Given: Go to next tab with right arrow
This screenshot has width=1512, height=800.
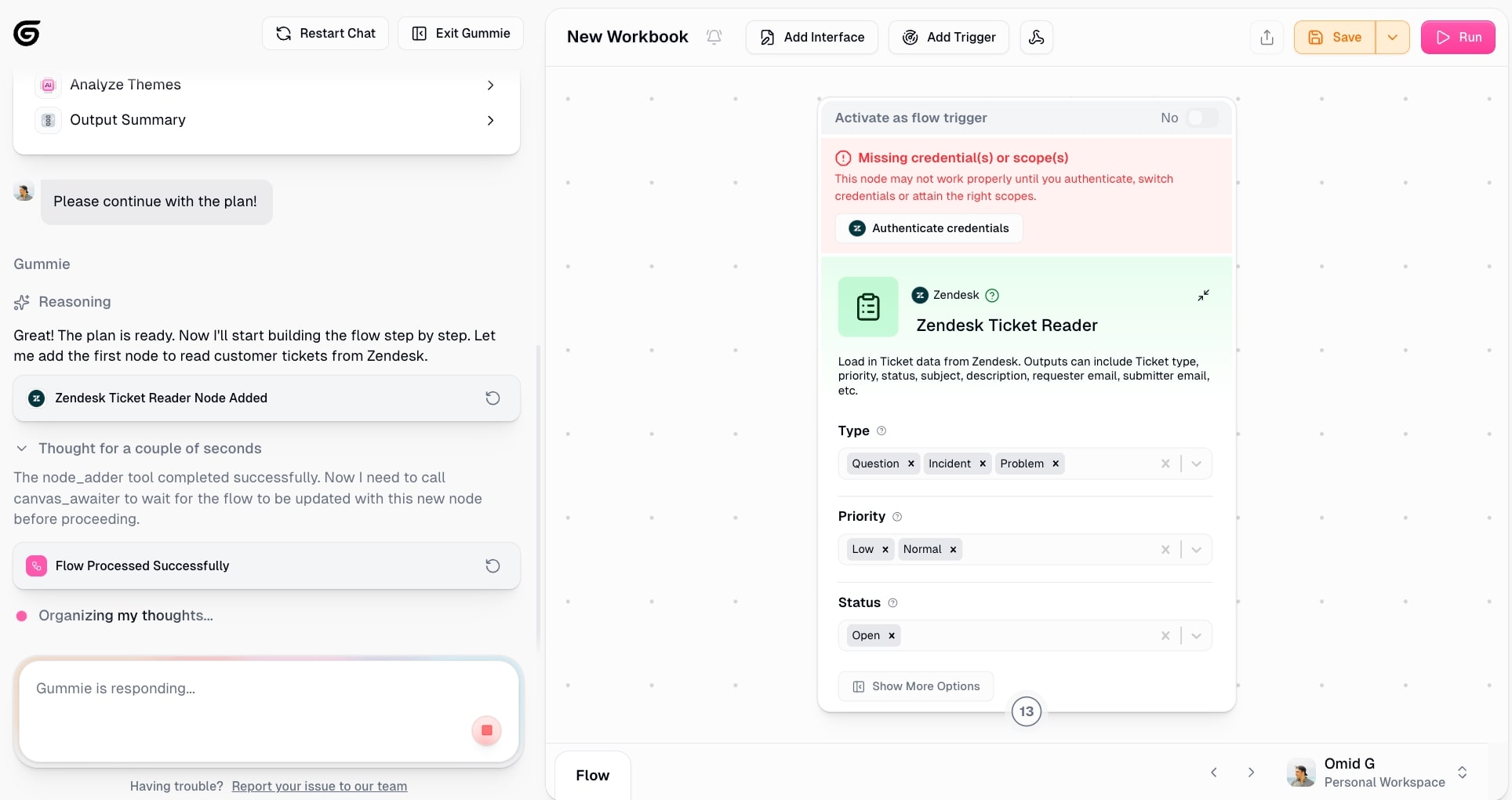Looking at the screenshot, I should click(1252, 773).
